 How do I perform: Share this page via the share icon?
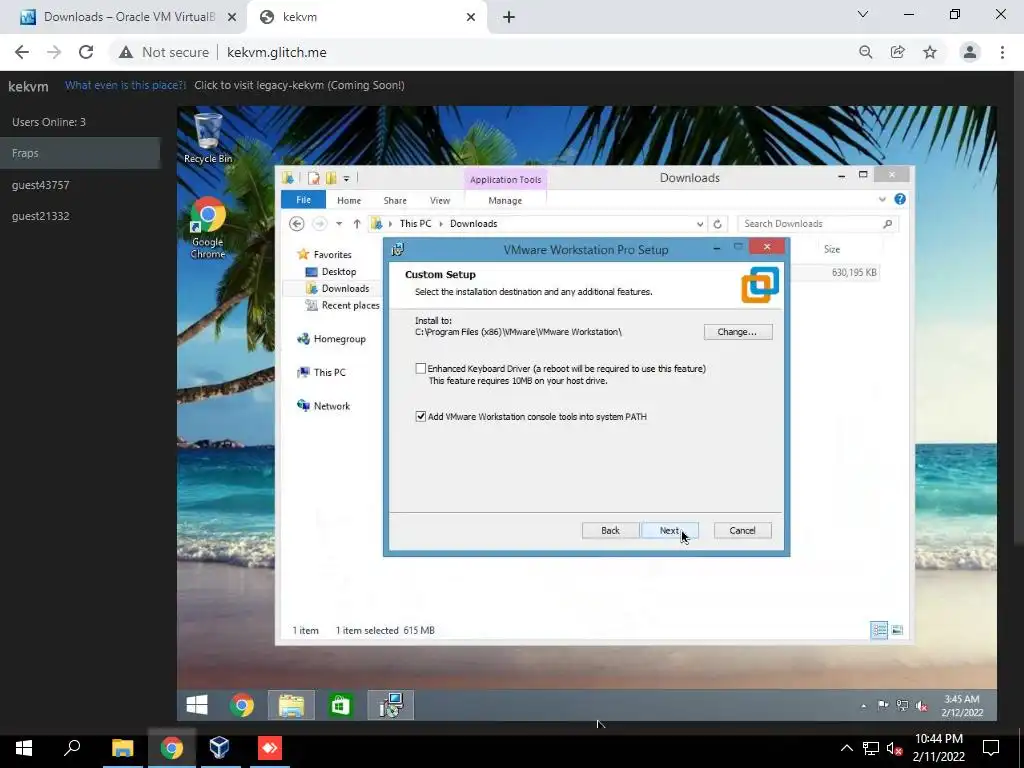point(898,52)
